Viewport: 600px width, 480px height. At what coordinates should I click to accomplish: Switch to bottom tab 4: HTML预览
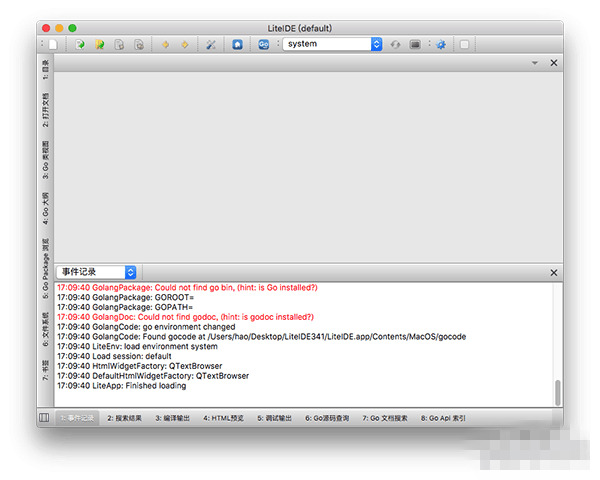(223, 418)
